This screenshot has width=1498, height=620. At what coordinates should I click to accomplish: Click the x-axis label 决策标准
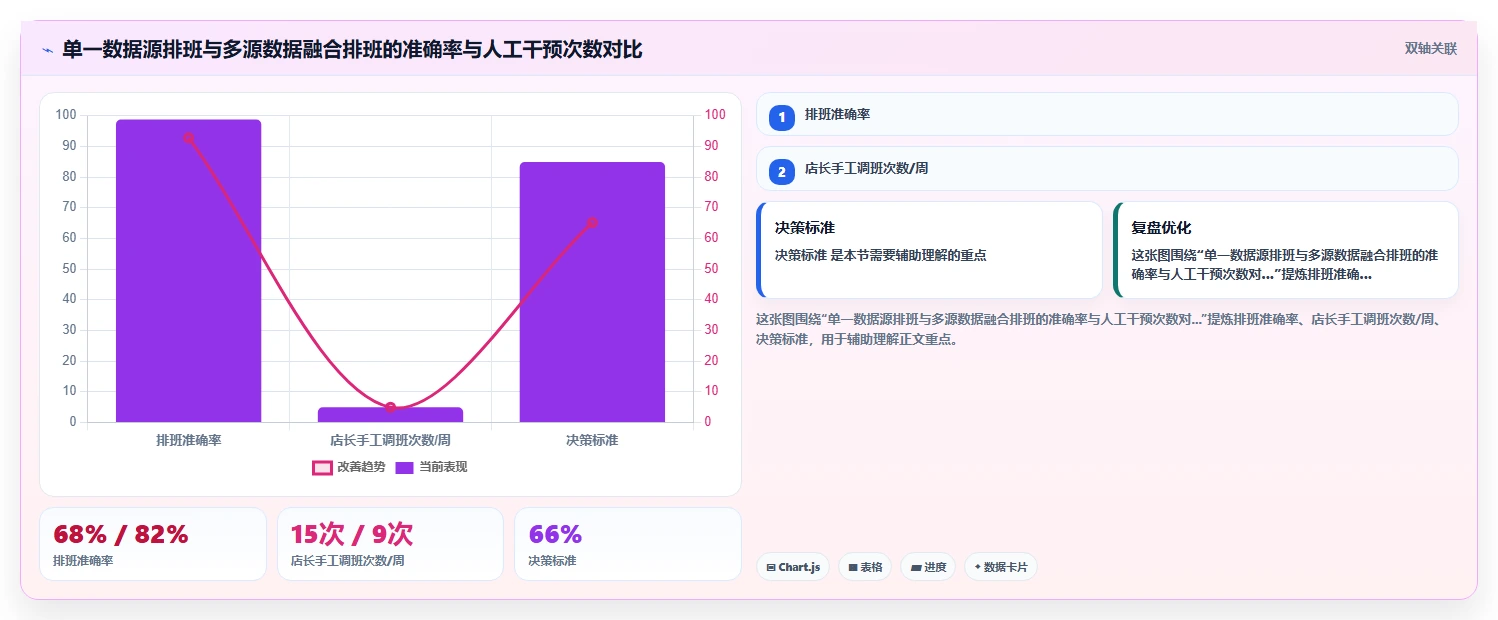[592, 440]
